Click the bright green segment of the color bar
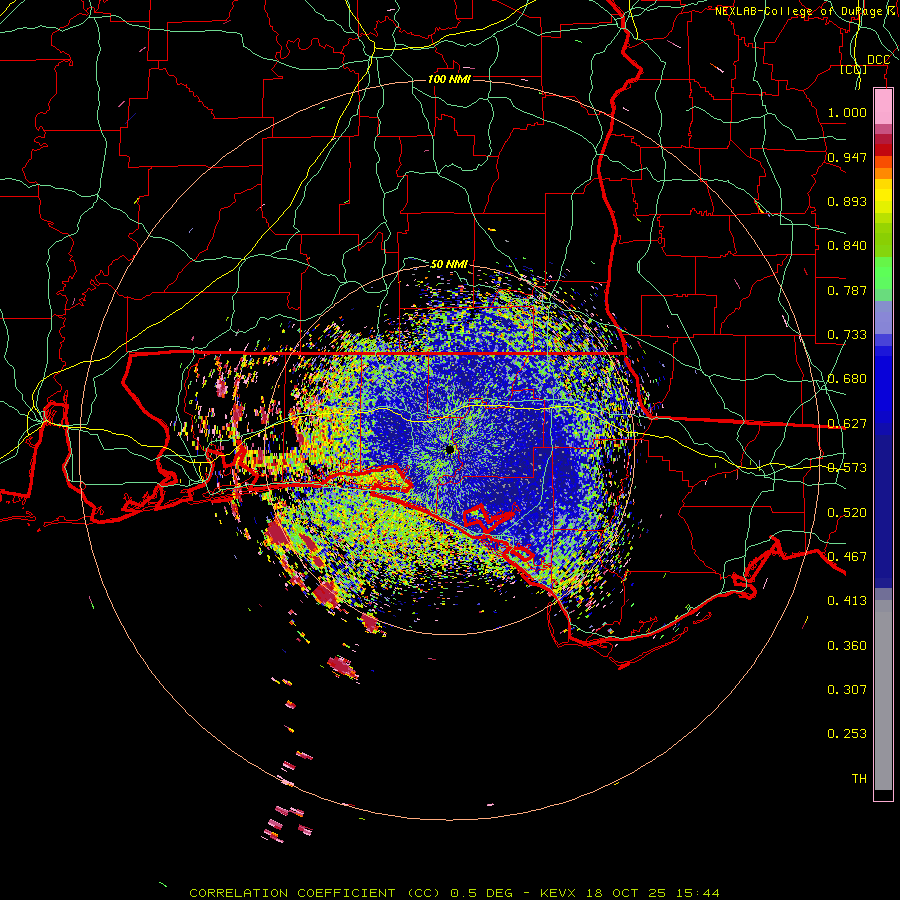The width and height of the screenshot is (900, 900). (883, 273)
